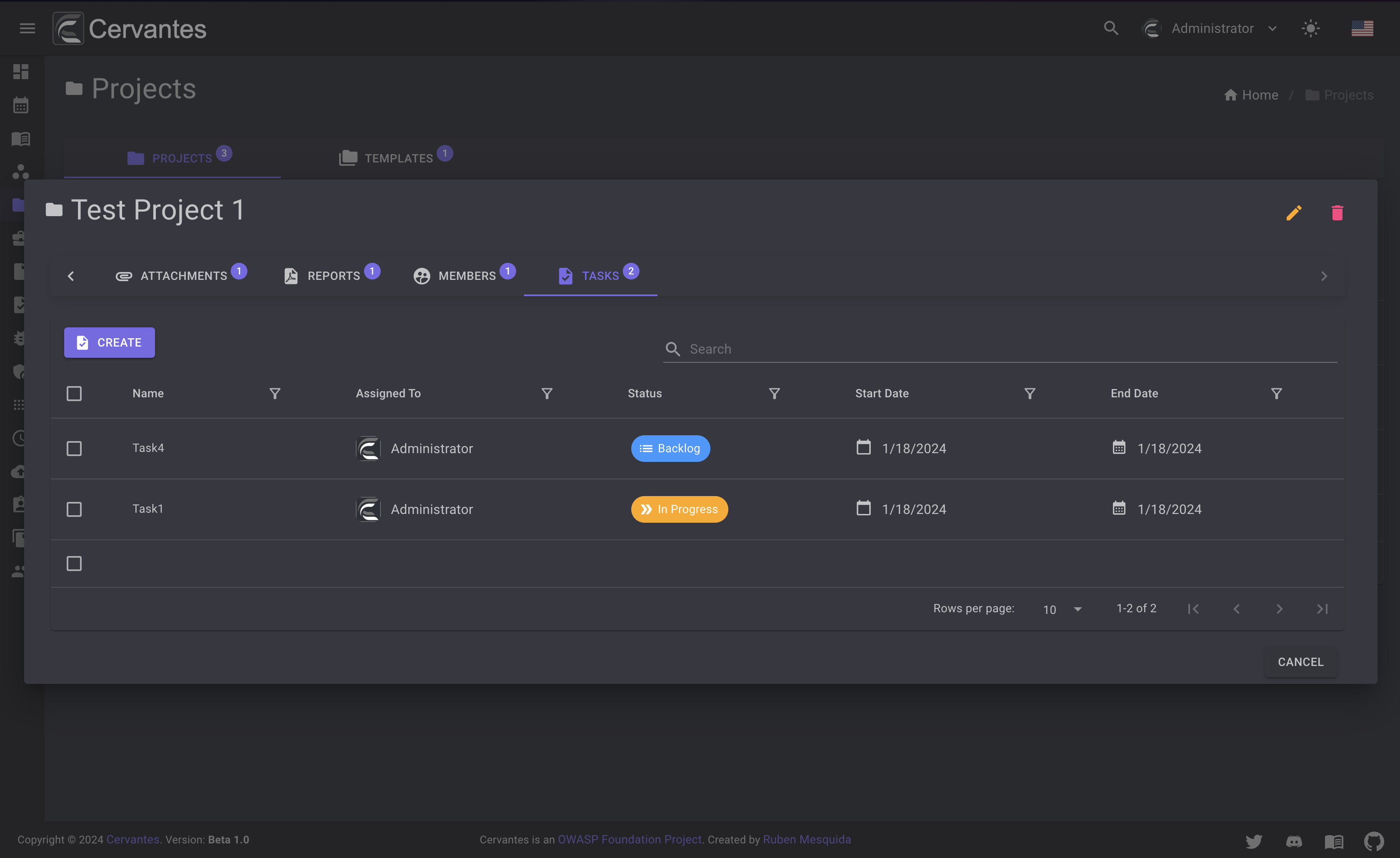
Task: Go to next page of tasks
Action: 1279,609
